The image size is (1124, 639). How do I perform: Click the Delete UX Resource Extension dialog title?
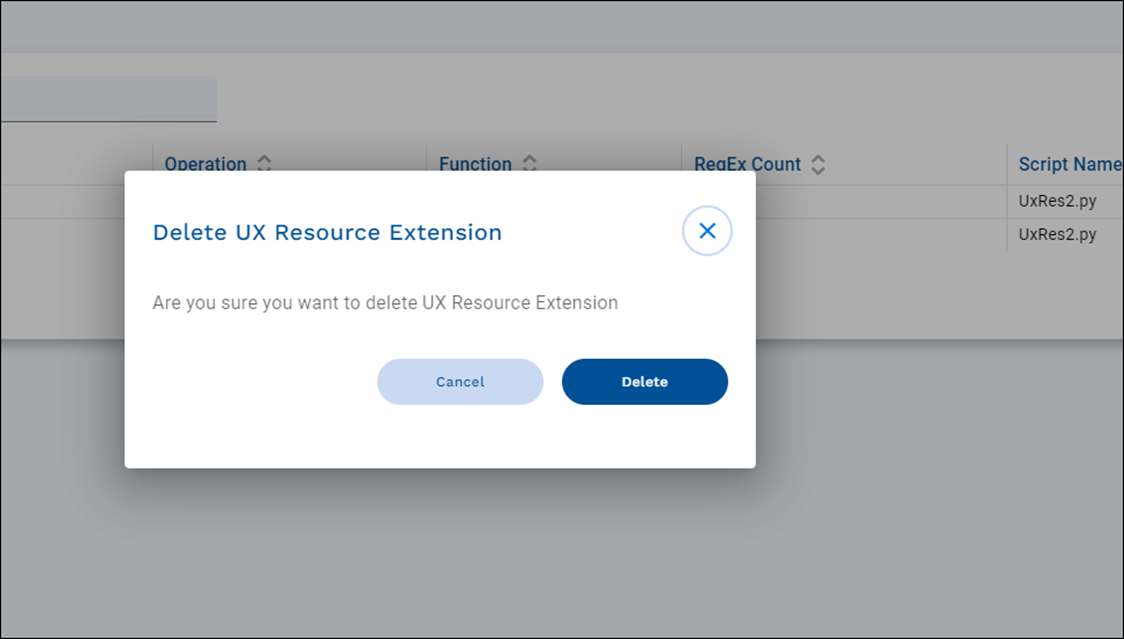pos(327,232)
